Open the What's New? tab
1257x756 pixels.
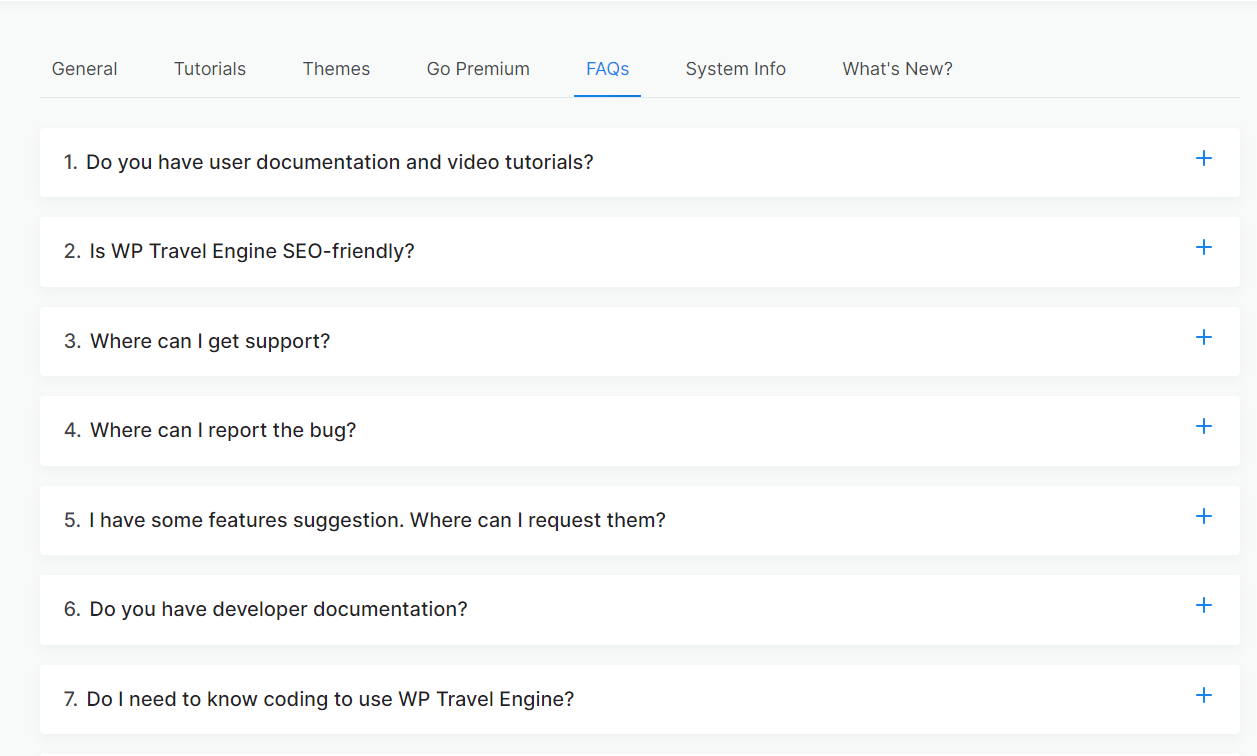[x=898, y=69]
